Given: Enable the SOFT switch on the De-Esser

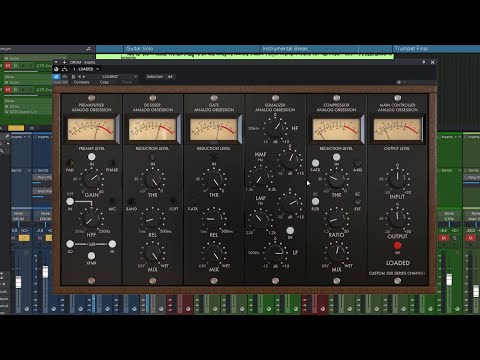Looking at the screenshot, I should (x=174, y=201).
